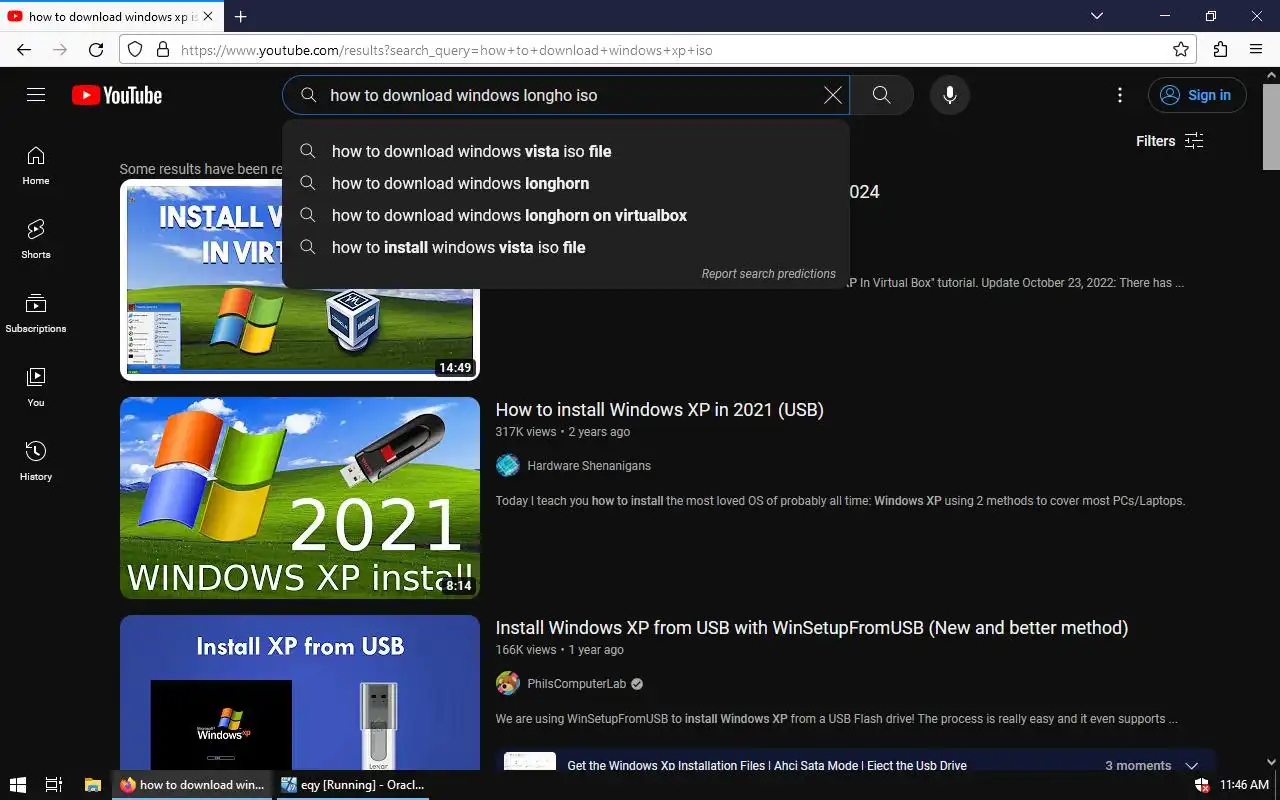
Task: Go back with browser back arrow
Action: pyautogui.click(x=24, y=50)
